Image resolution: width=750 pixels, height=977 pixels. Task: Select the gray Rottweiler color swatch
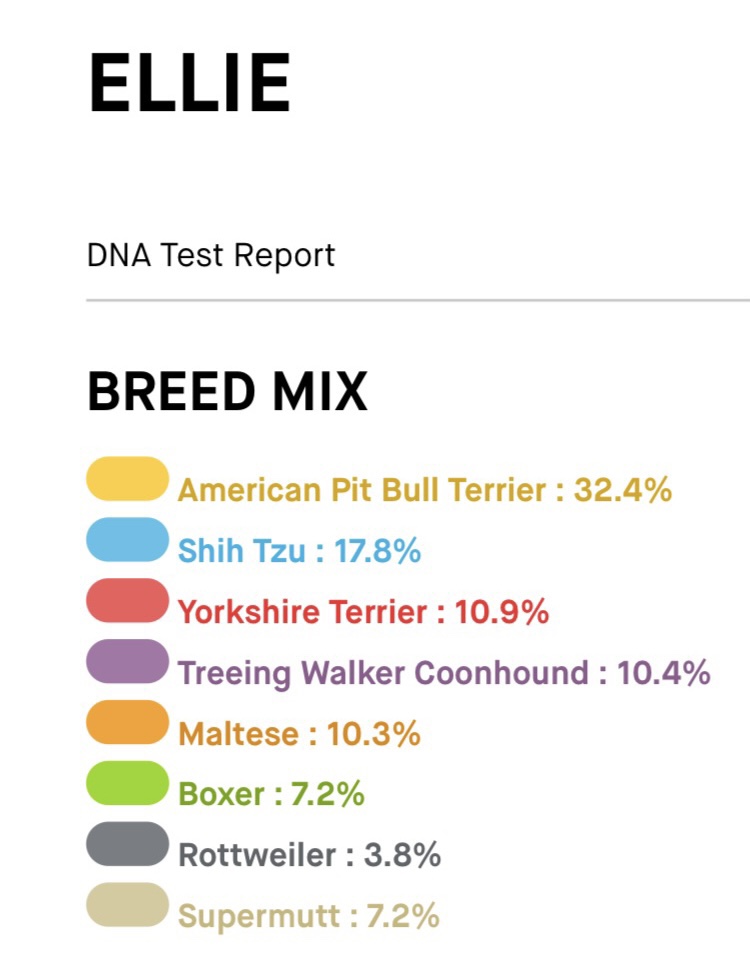pos(127,844)
